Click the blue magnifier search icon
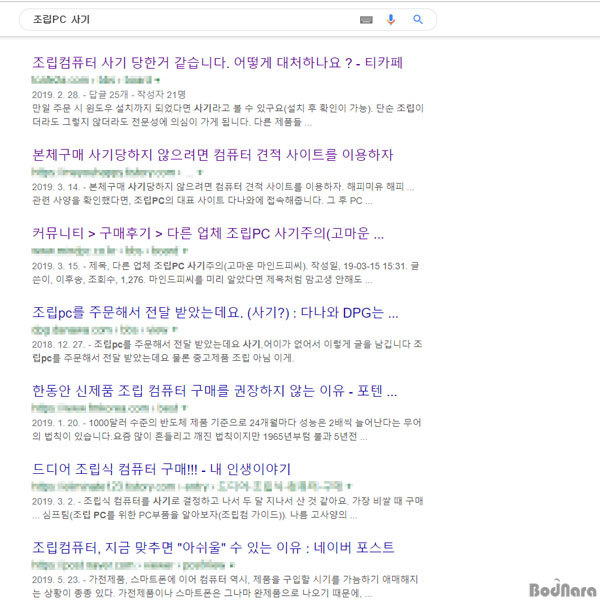The height and width of the screenshot is (600, 600). pos(418,19)
